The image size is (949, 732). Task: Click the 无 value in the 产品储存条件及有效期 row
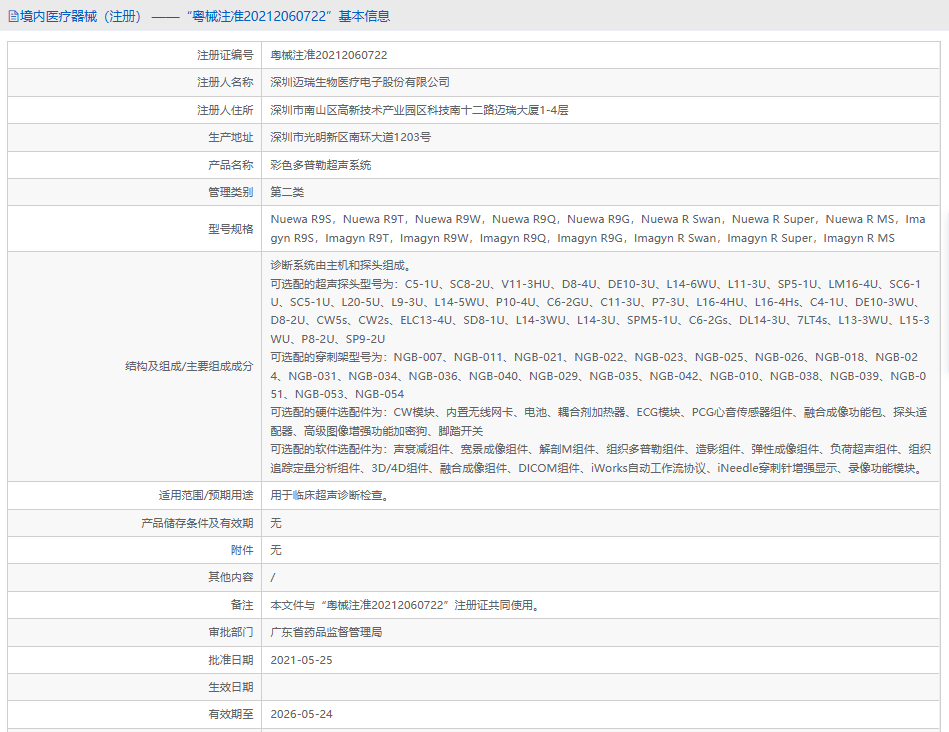click(x=276, y=523)
